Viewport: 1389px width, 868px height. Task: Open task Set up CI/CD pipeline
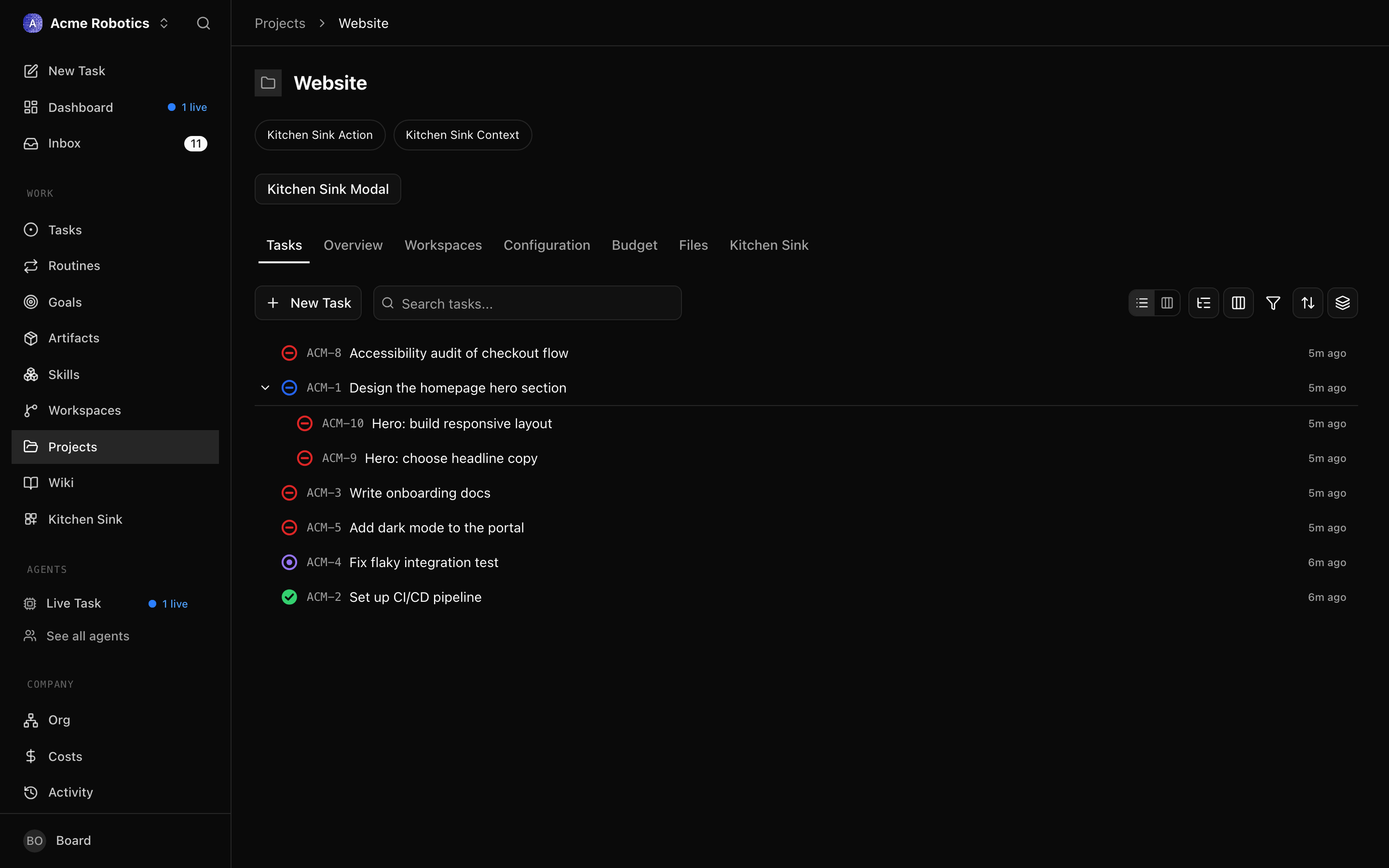coord(806,597)
